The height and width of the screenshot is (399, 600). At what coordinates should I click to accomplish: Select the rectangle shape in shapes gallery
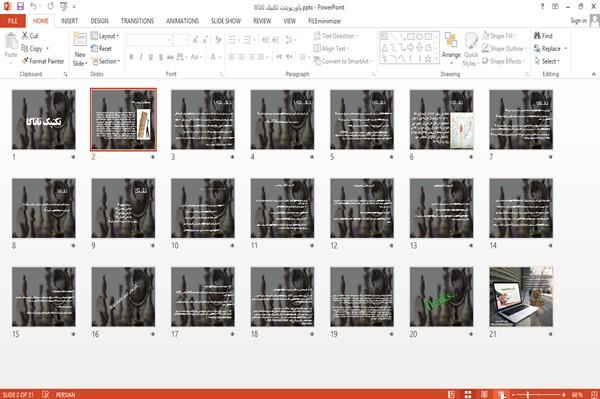[411, 37]
